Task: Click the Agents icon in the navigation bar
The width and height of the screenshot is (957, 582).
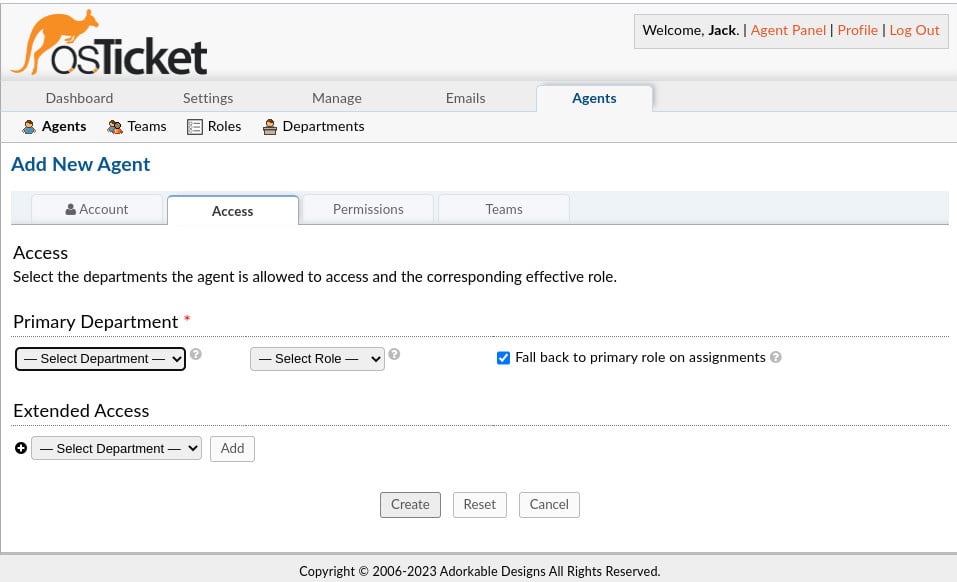Action: 29,126
